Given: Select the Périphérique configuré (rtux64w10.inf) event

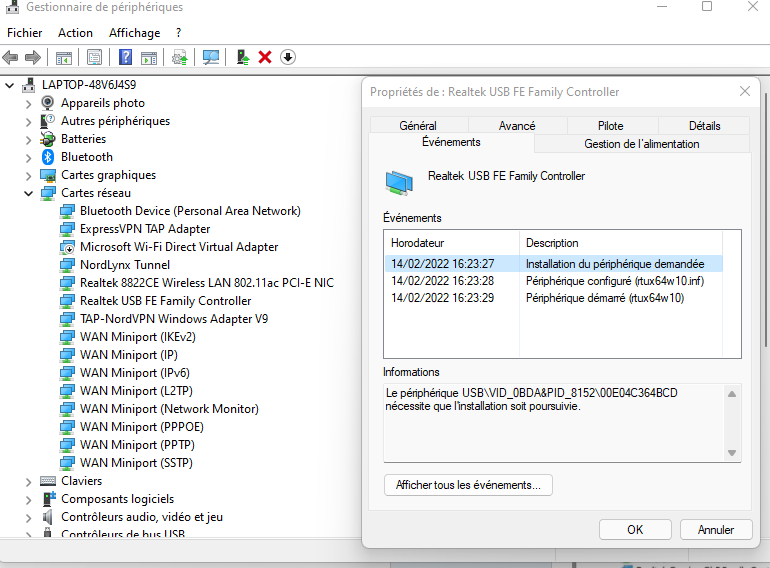Looking at the screenshot, I should point(554,281).
